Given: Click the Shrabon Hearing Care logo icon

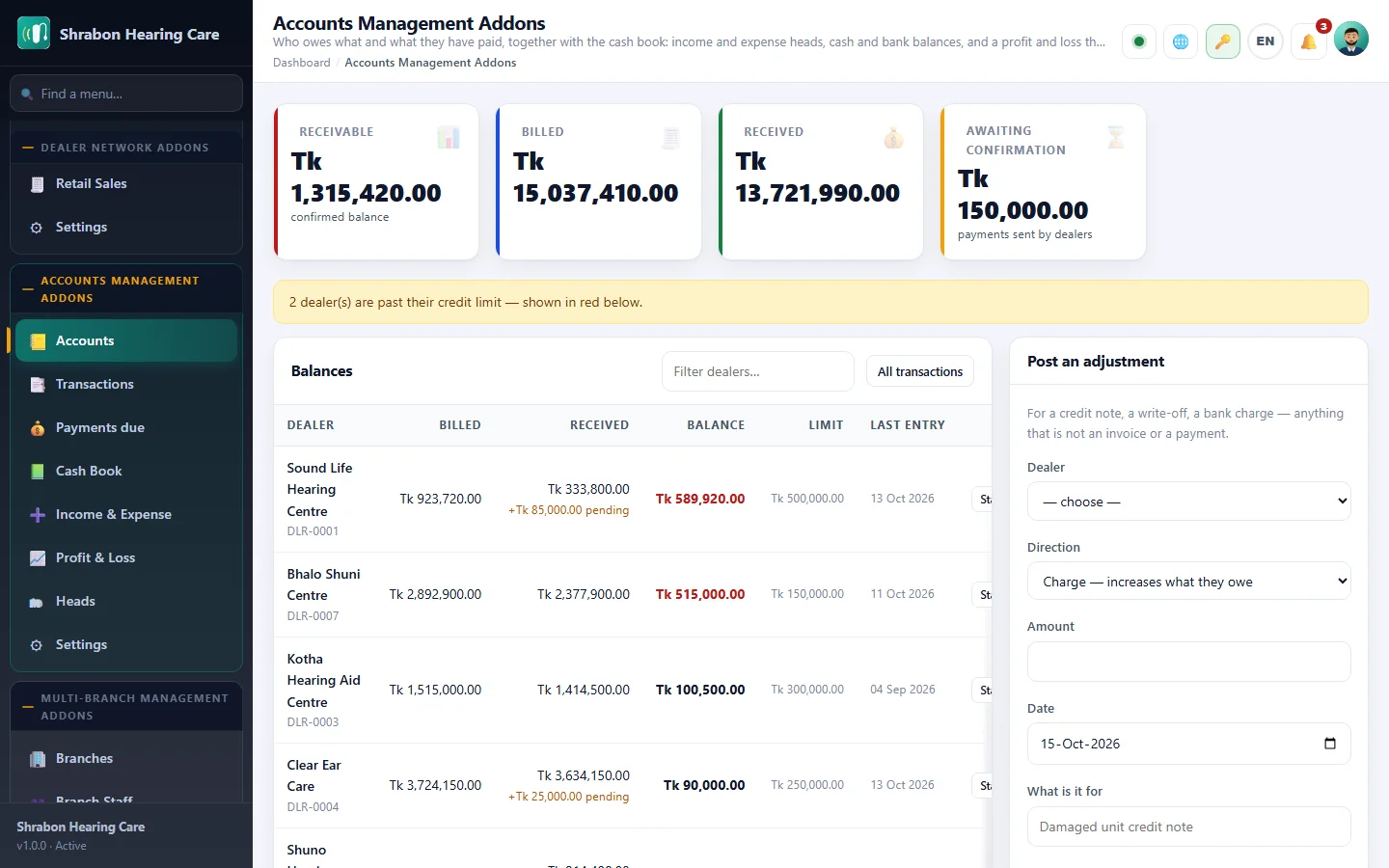Looking at the screenshot, I should [x=34, y=34].
